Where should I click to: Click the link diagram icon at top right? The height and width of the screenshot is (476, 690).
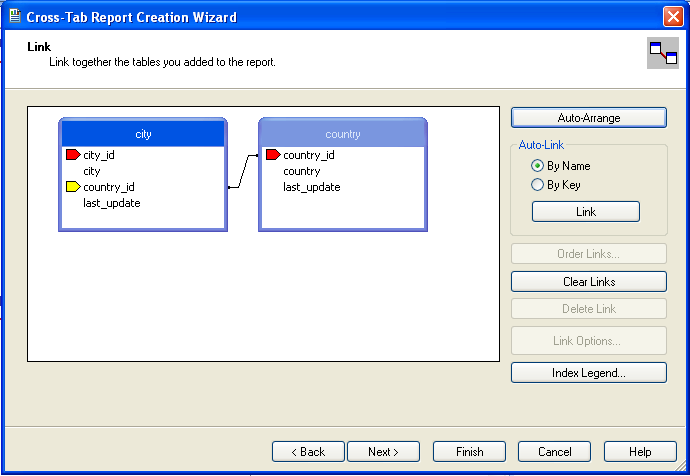(662, 53)
